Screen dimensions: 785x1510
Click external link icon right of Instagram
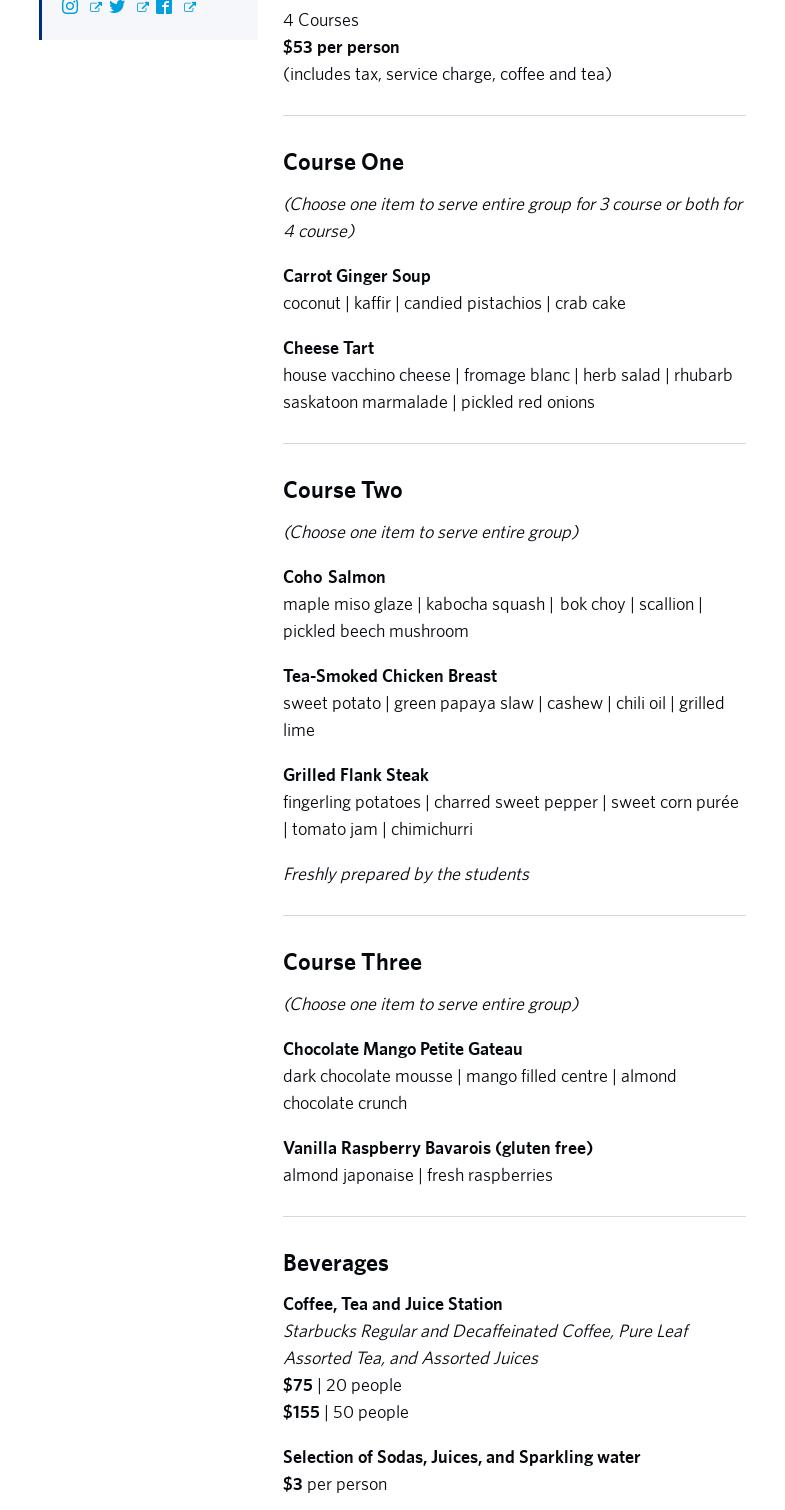[95, 7]
